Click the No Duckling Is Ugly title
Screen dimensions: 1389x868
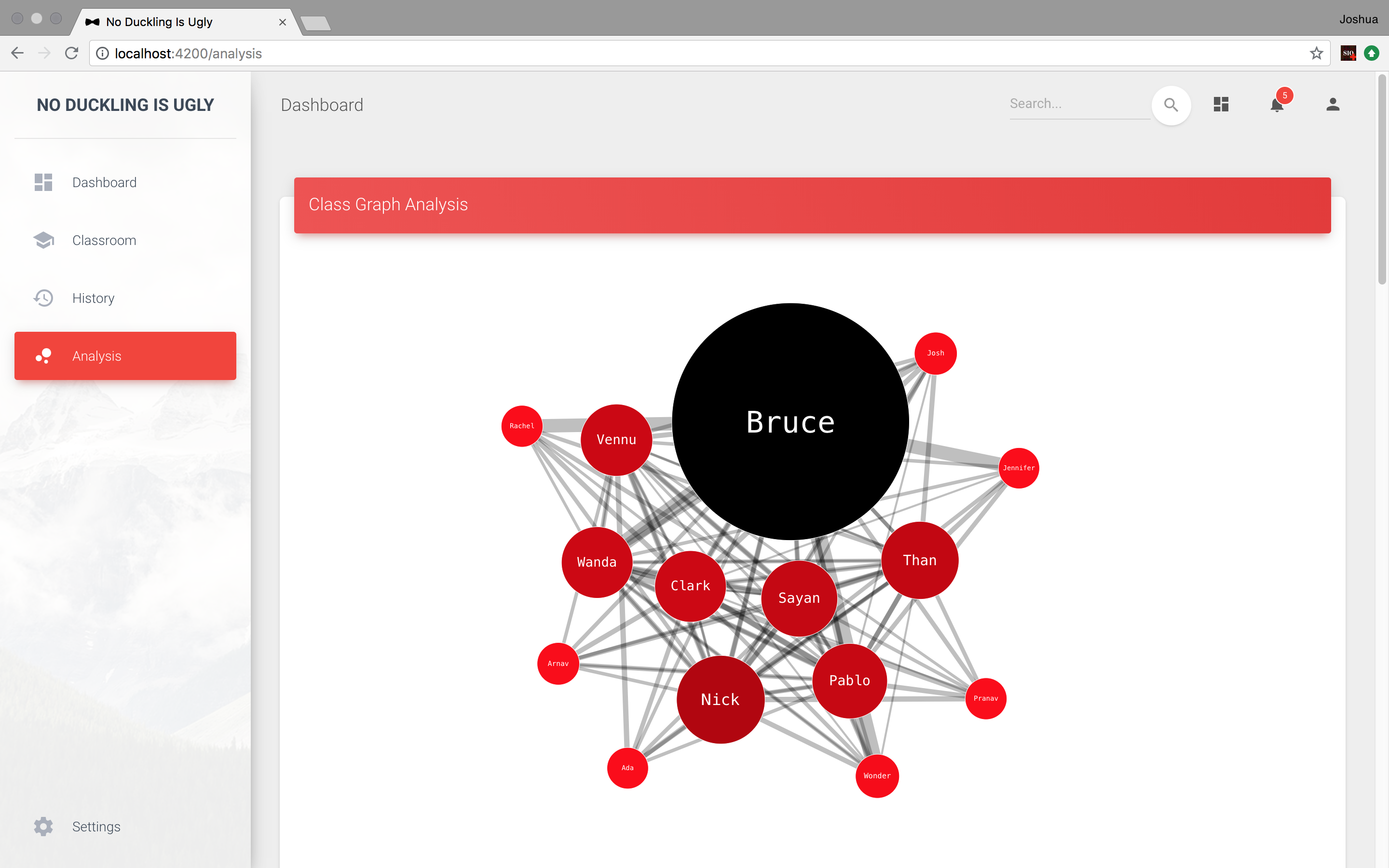tap(125, 105)
